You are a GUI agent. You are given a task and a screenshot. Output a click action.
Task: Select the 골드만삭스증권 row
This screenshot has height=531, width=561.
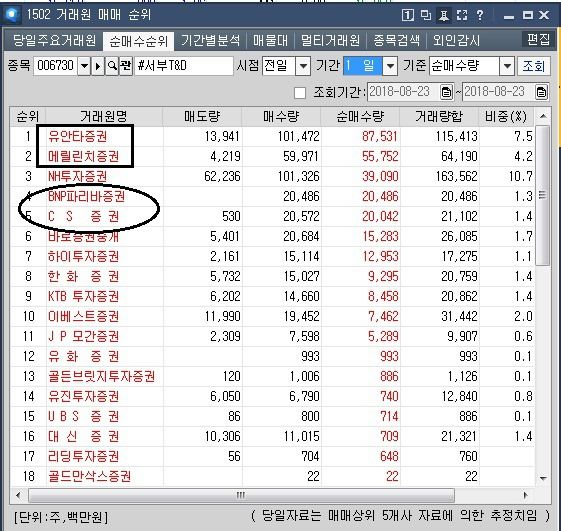point(272,477)
